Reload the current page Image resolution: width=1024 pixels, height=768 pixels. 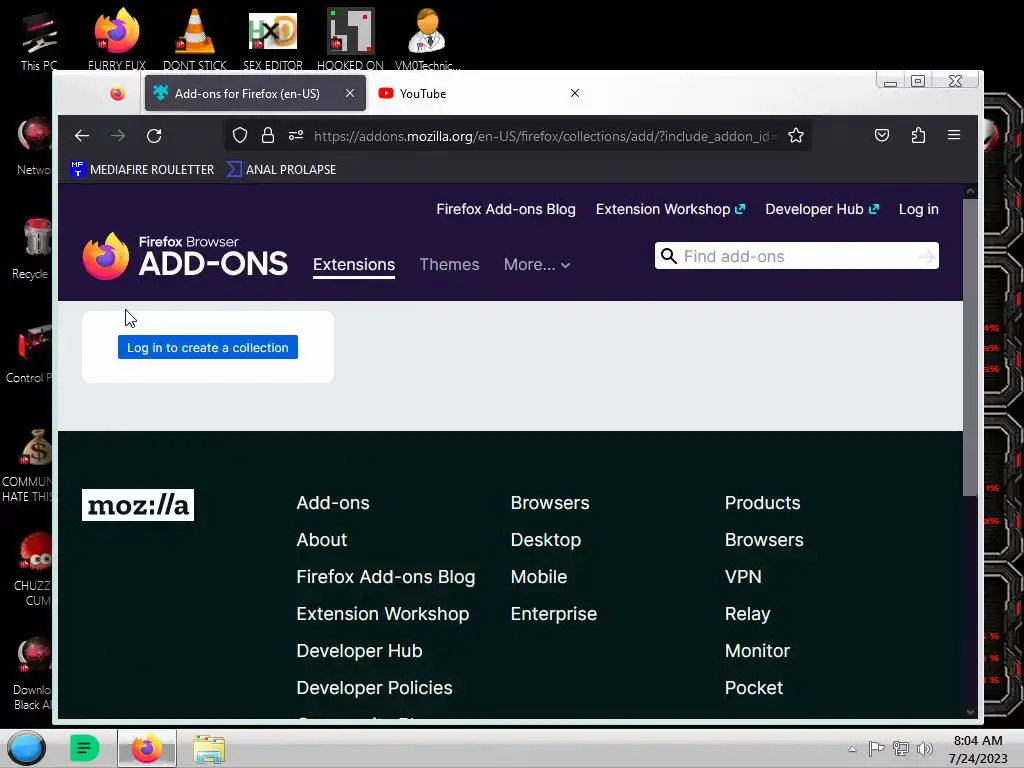pyautogui.click(x=154, y=136)
